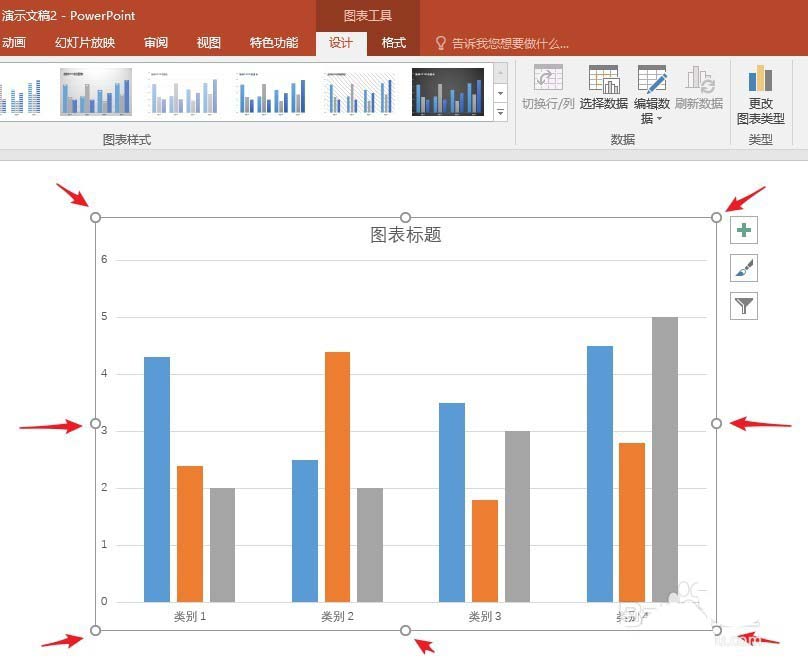The height and width of the screenshot is (668, 808).
Task: Click the Switch Row/Column icon
Action: [548, 78]
